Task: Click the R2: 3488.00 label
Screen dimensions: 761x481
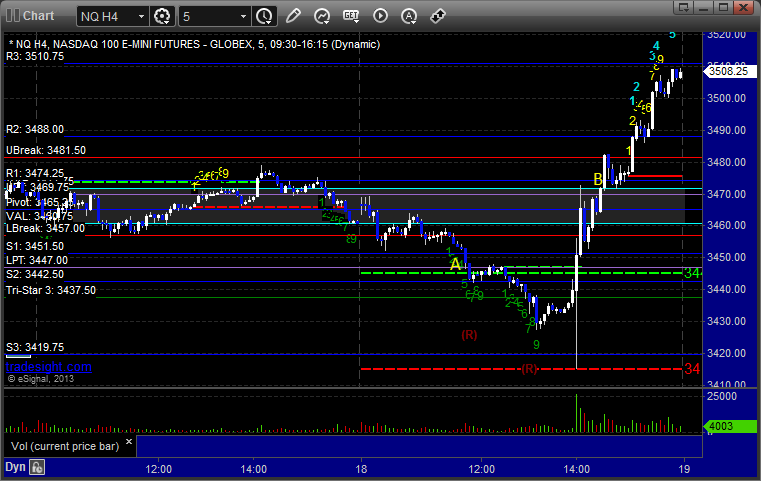Action: [35, 130]
